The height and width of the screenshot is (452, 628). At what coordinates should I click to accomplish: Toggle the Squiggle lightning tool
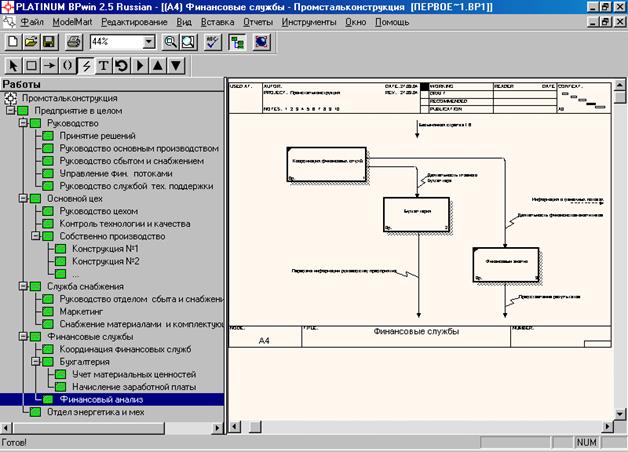(x=85, y=66)
